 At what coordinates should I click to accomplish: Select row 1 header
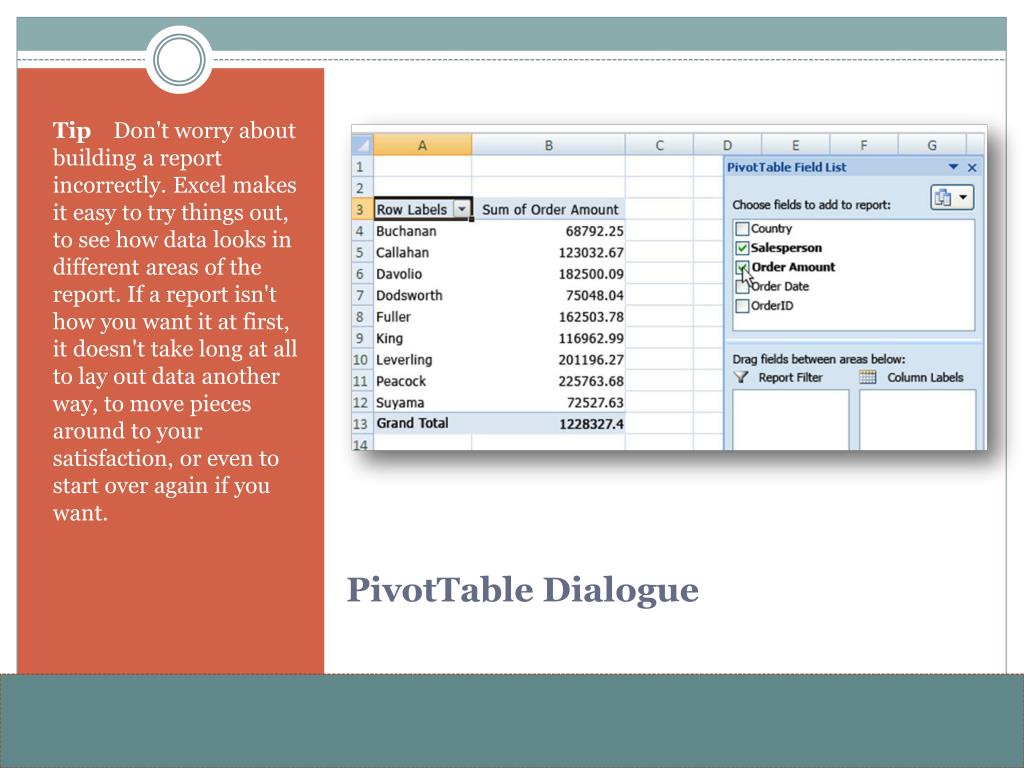(362, 167)
